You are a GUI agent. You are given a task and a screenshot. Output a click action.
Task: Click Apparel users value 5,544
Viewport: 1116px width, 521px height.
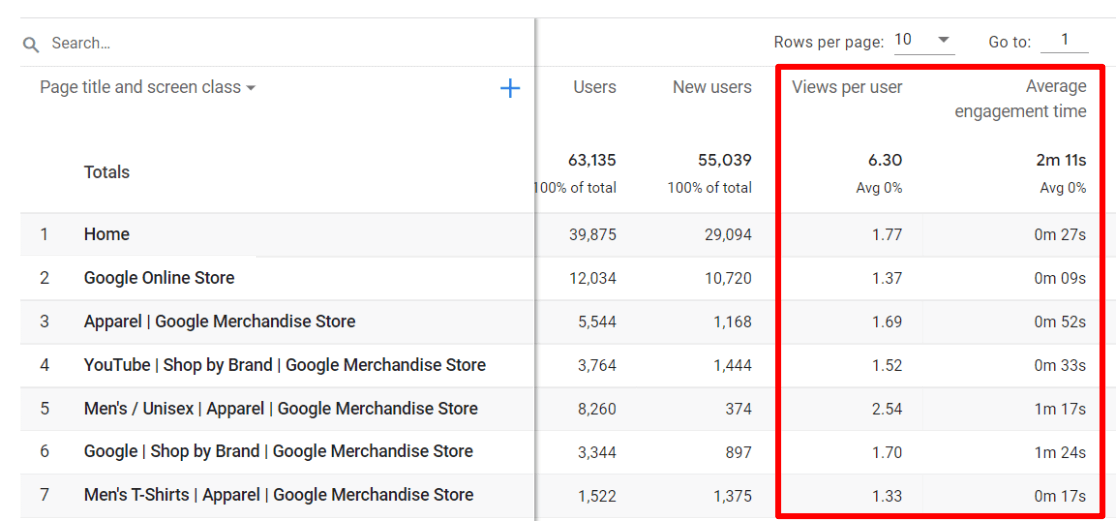point(597,322)
